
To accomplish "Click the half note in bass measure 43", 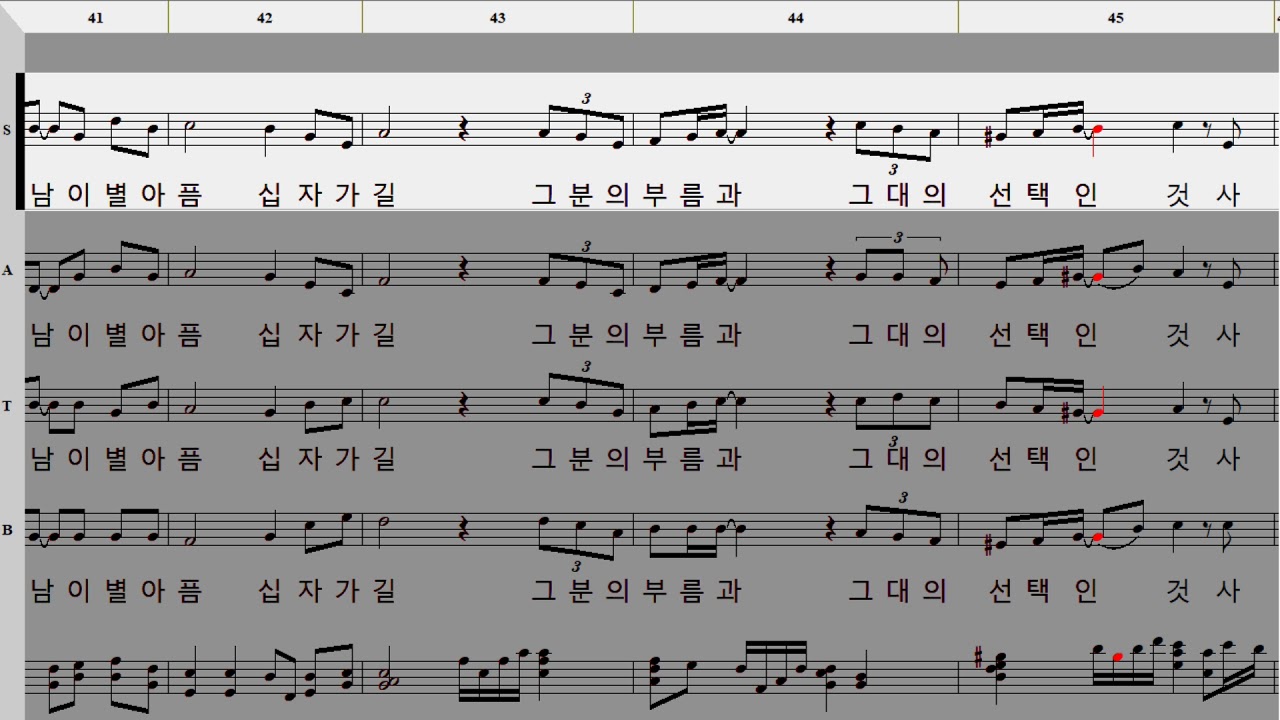I will pyautogui.click(x=386, y=520).
